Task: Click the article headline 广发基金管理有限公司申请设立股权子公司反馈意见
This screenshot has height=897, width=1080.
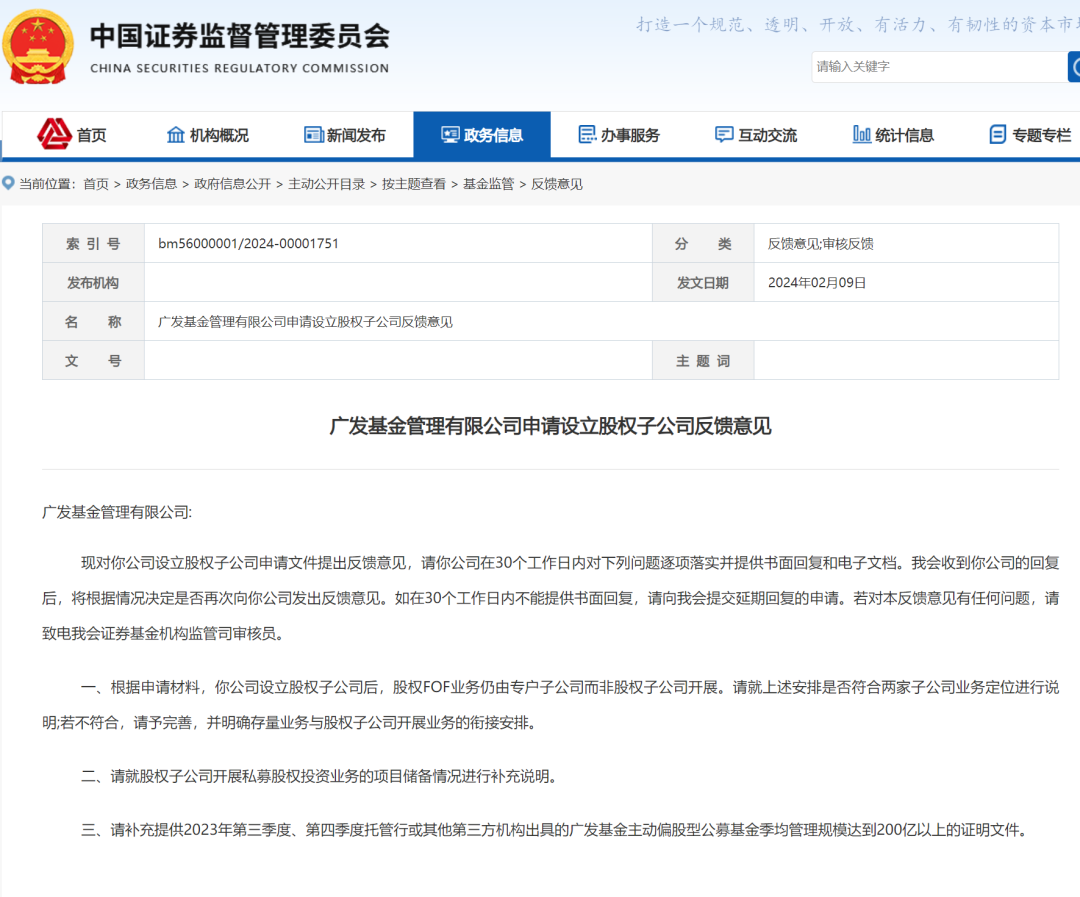Action: coord(550,426)
